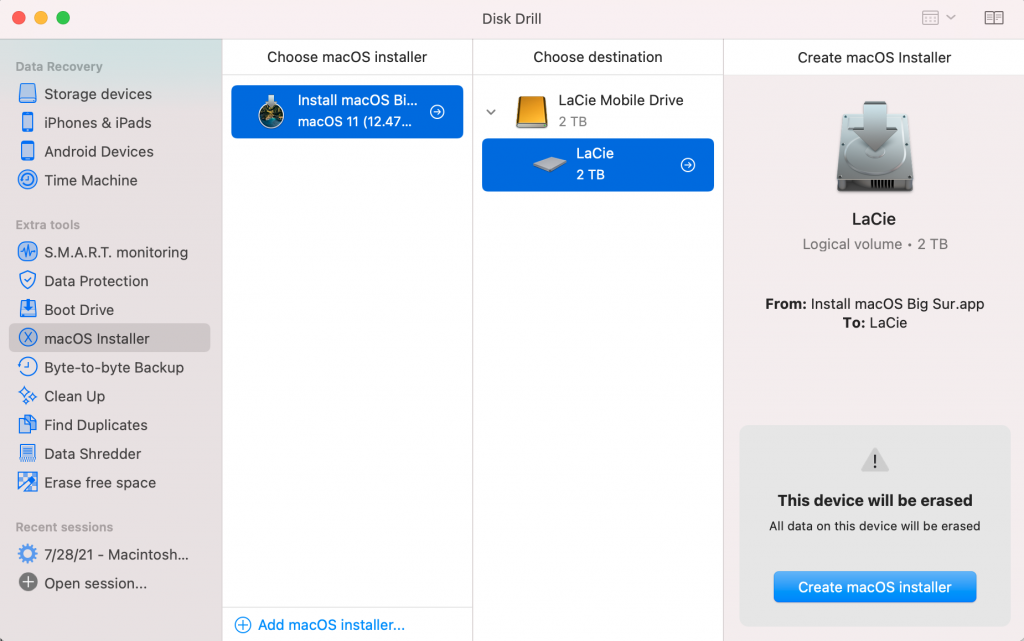1024x641 pixels.
Task: Collapse the LaCie Mobile Drive entry
Action: tap(491, 112)
